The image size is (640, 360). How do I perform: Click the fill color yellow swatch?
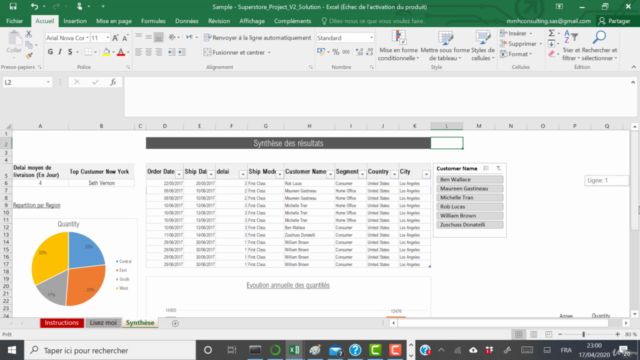pos(106,52)
